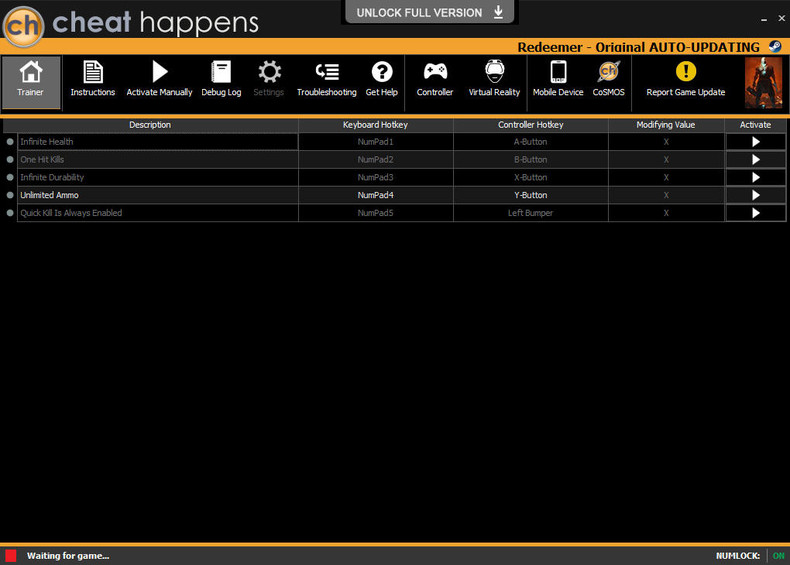Image resolution: width=790 pixels, height=565 pixels.
Task: Click the Steam icon in title bar
Action: [x=775, y=47]
